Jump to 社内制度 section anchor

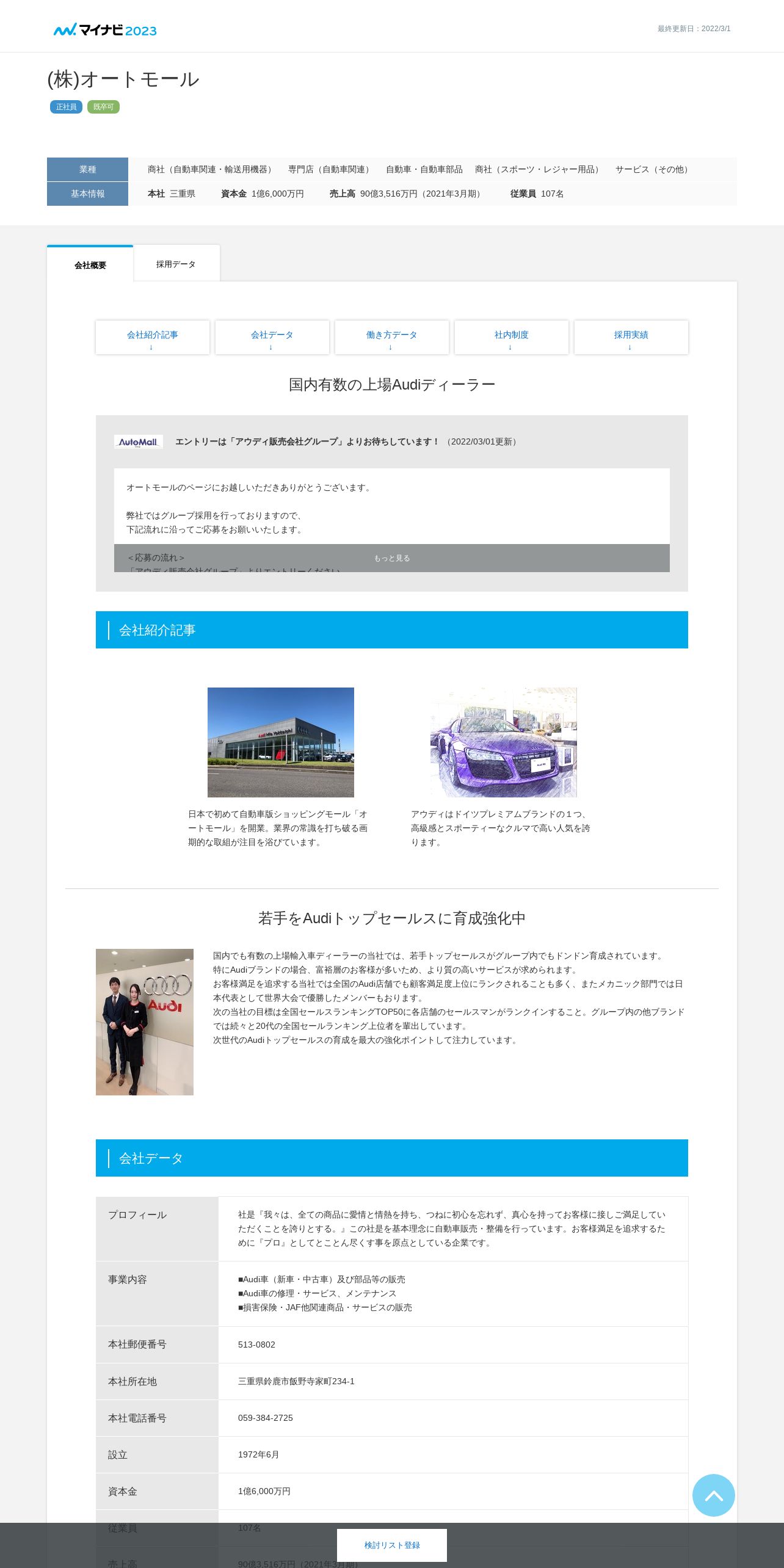pos(512,337)
